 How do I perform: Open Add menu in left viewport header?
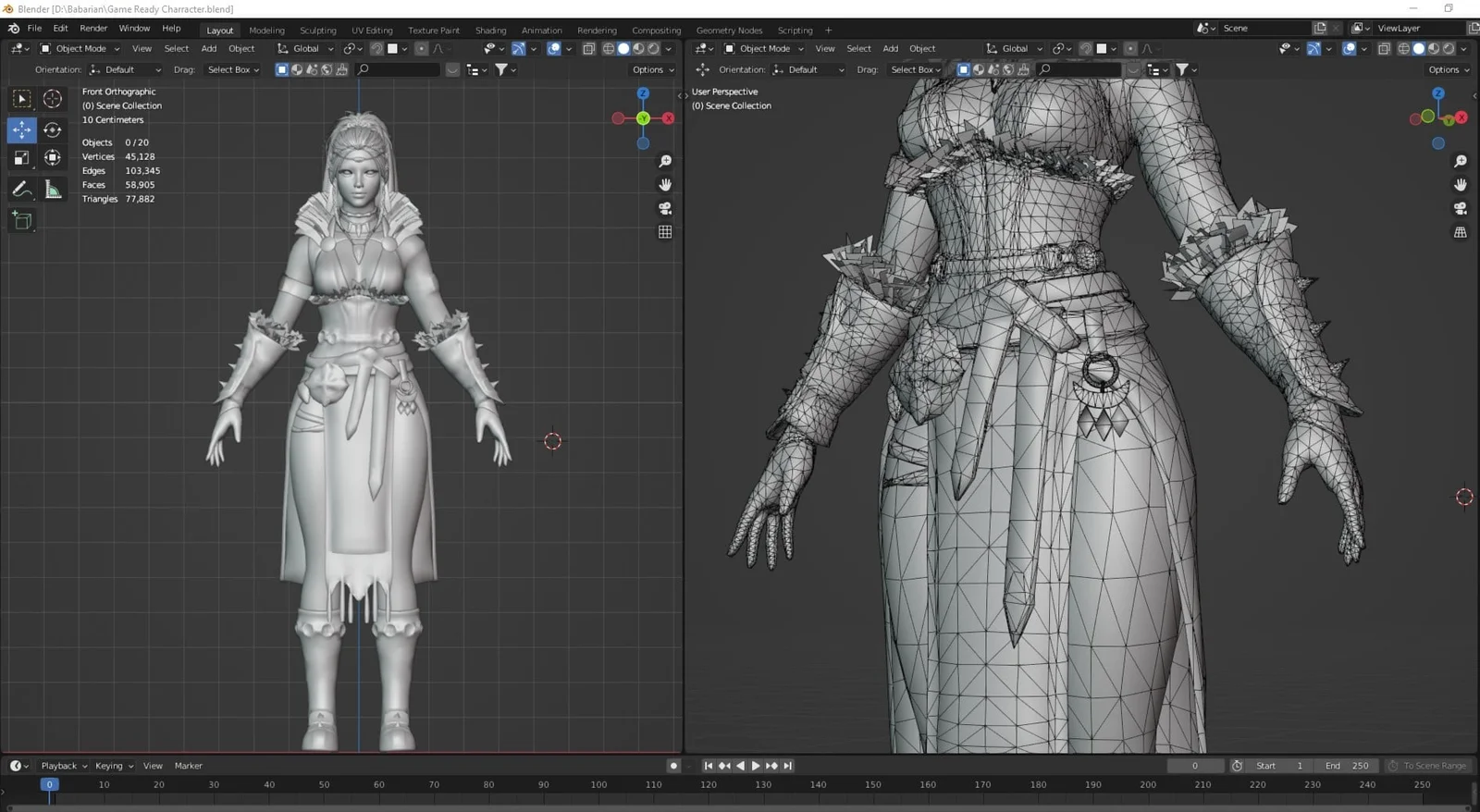[209, 48]
